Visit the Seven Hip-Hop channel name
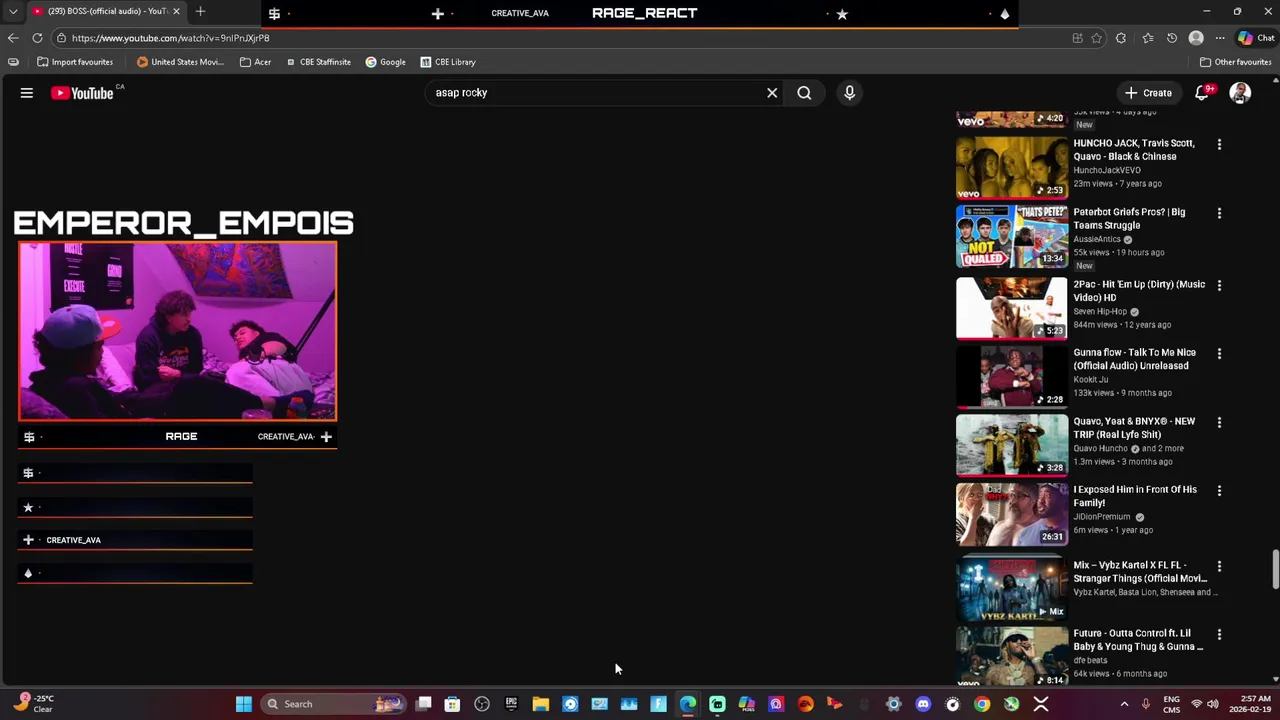The image size is (1280, 720). tap(1100, 312)
